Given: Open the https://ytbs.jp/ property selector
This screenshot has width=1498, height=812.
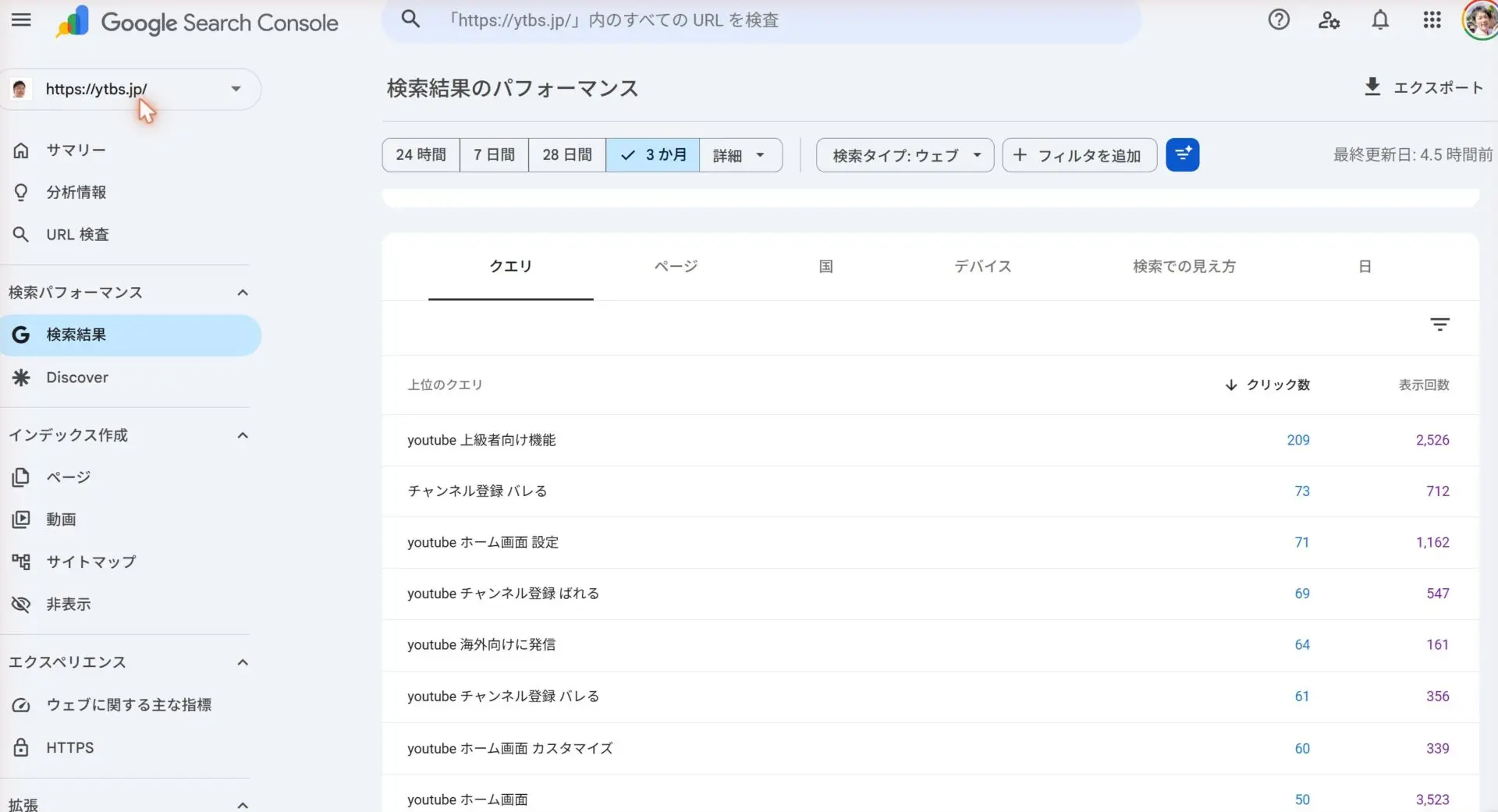Looking at the screenshot, I should pos(130,89).
